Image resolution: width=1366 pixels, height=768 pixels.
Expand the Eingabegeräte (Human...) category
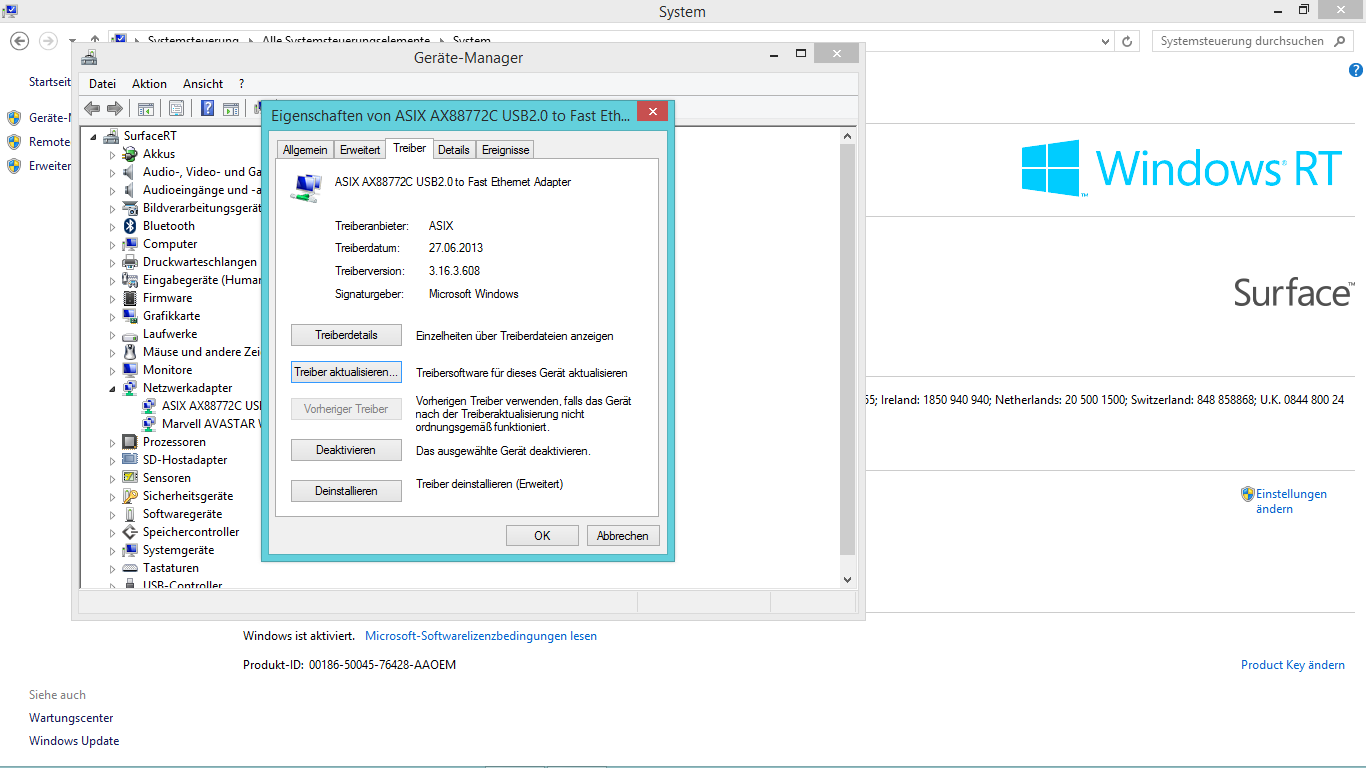(x=113, y=280)
